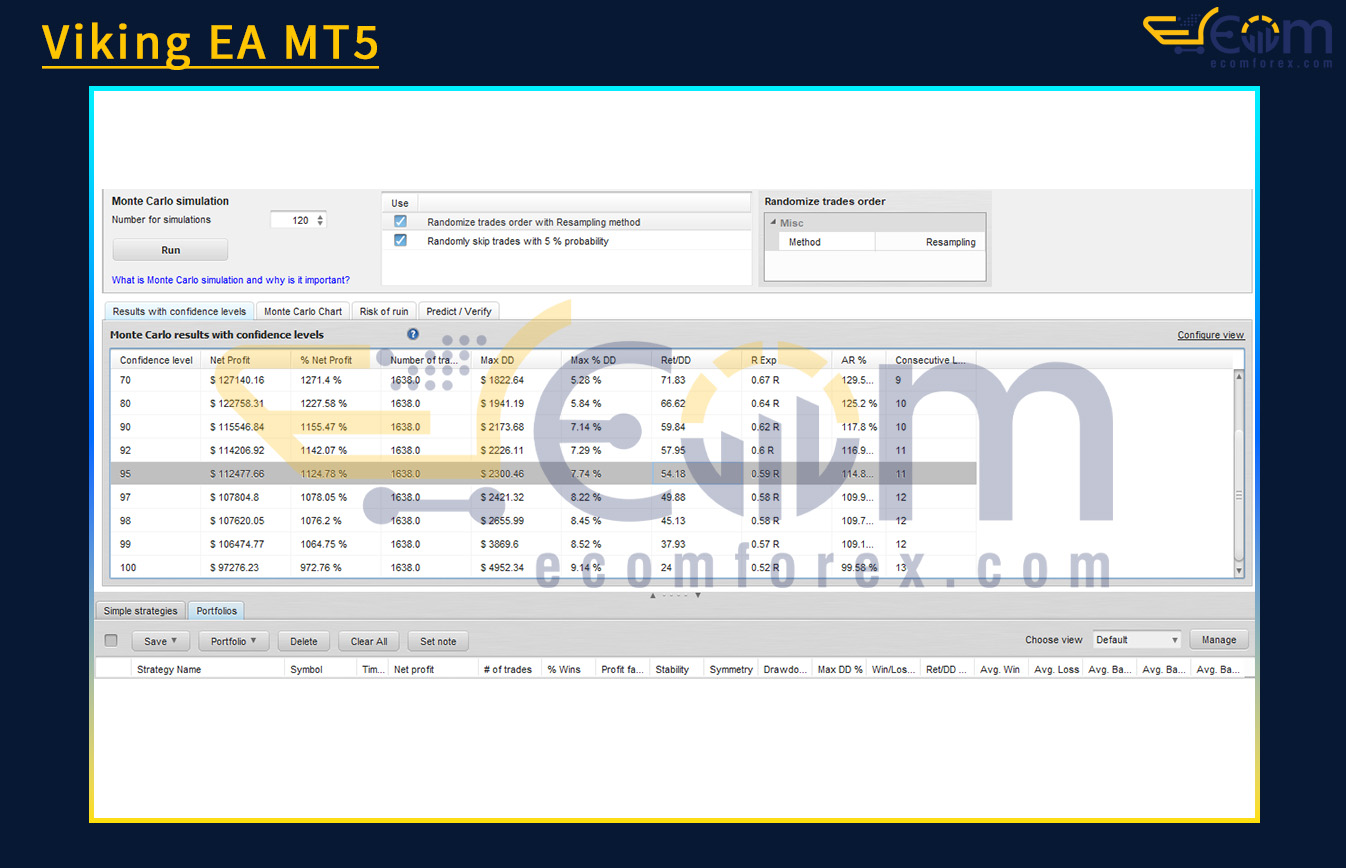1346x868 pixels.
Task: Toggle Randomize trades order with Resampling checkbox
Action: (x=400, y=222)
